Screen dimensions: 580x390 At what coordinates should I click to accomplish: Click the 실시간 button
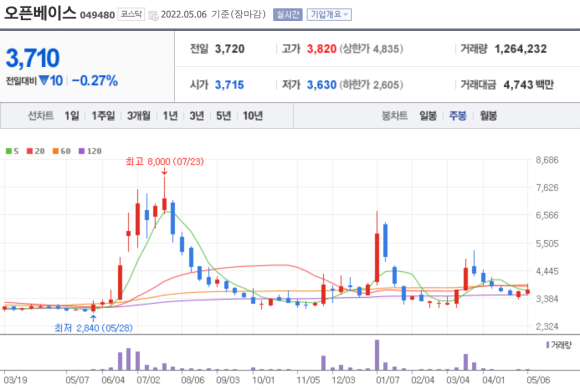(x=288, y=14)
